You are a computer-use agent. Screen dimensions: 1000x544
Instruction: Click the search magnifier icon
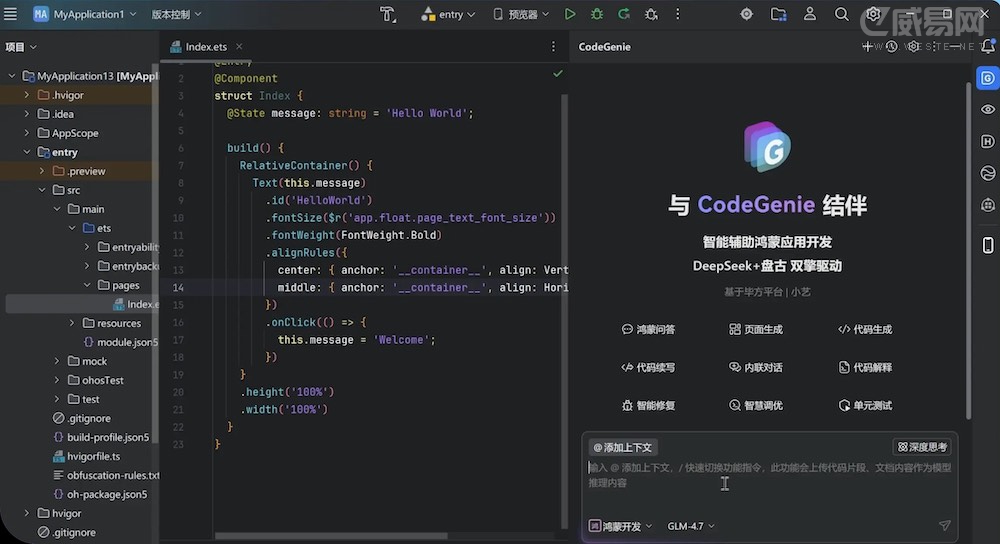[841, 14]
